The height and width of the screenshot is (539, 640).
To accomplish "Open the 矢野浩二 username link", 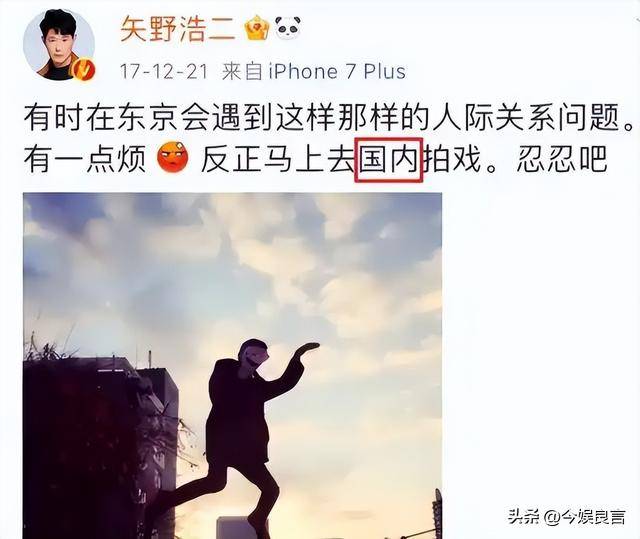I will click(178, 28).
